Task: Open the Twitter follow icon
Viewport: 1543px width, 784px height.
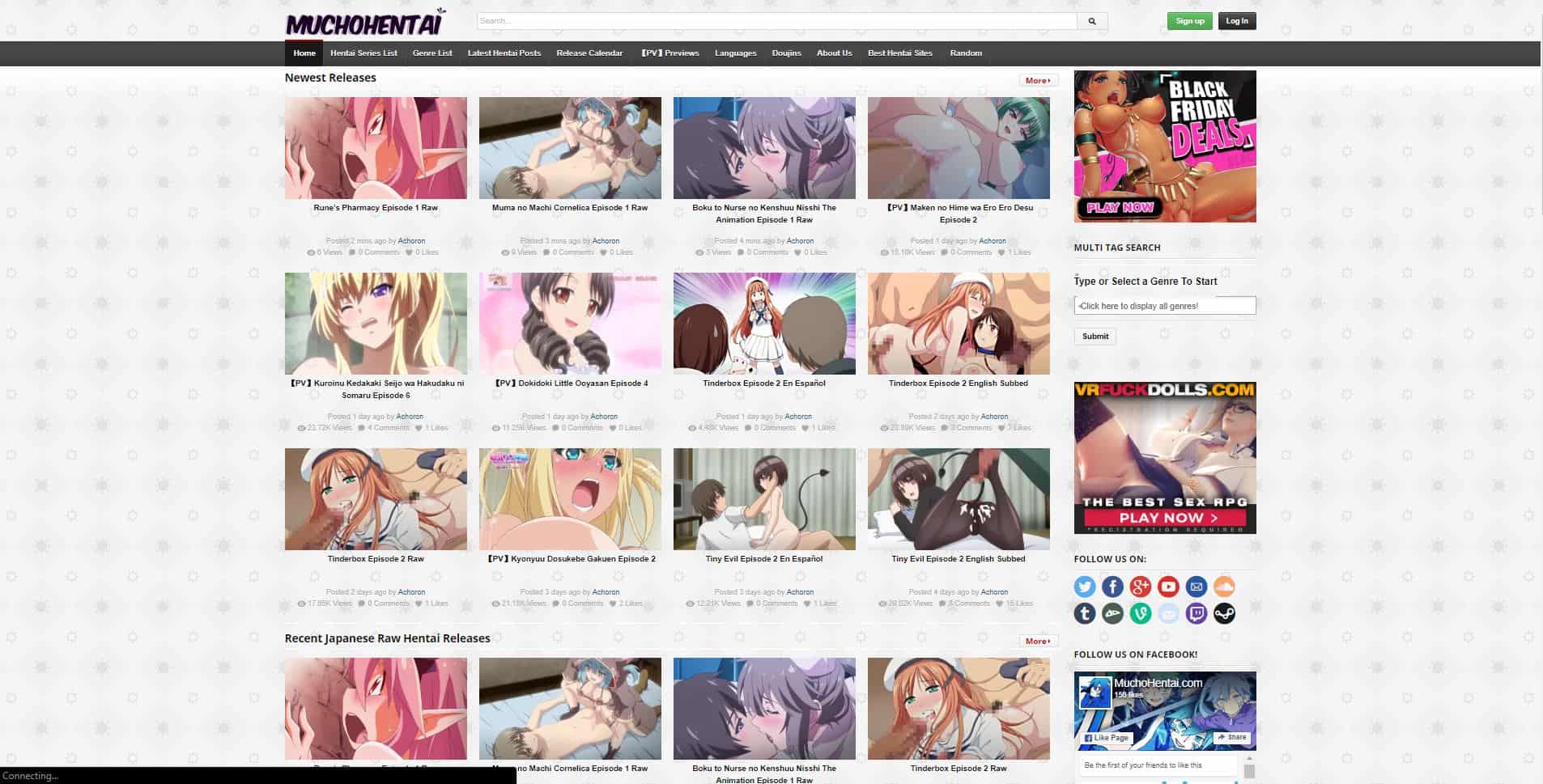Action: coord(1085,587)
